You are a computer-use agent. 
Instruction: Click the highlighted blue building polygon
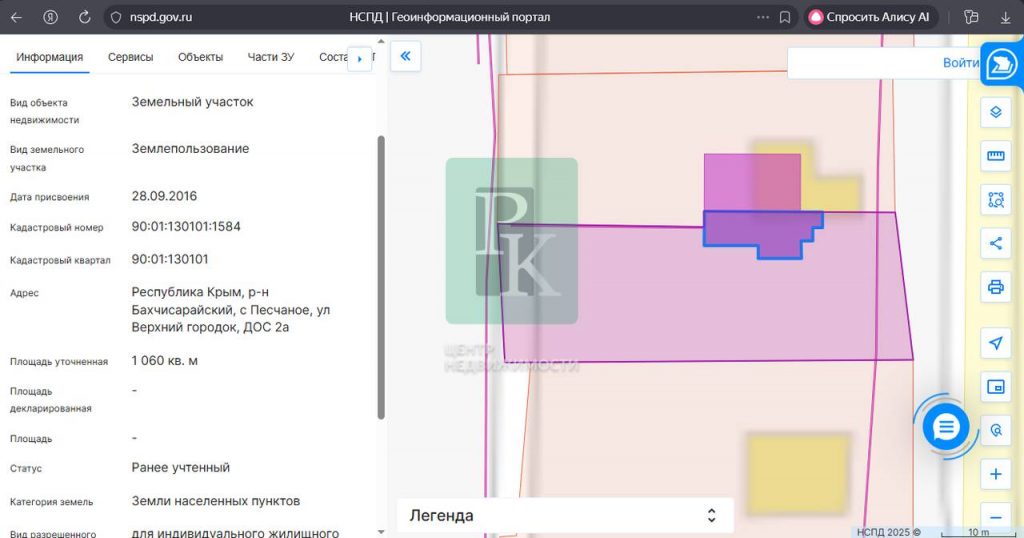(760, 233)
